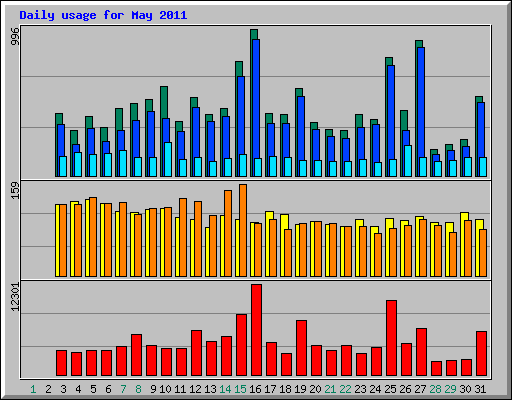Screen dimensions: 512x400
Task: Select green day label 15
Action: click(x=240, y=389)
